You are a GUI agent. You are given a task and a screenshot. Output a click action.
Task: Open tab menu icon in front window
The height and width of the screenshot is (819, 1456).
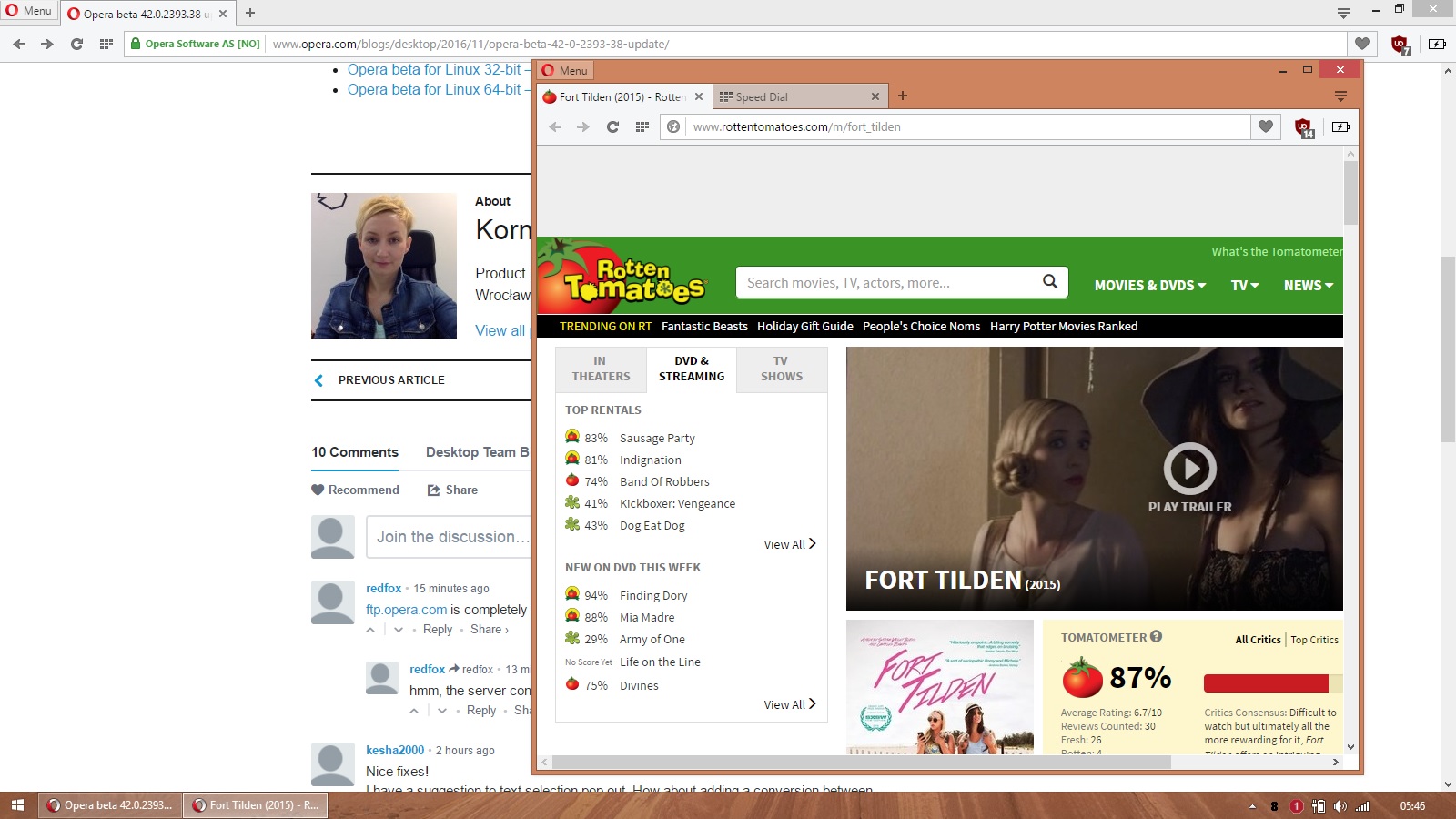(1340, 96)
